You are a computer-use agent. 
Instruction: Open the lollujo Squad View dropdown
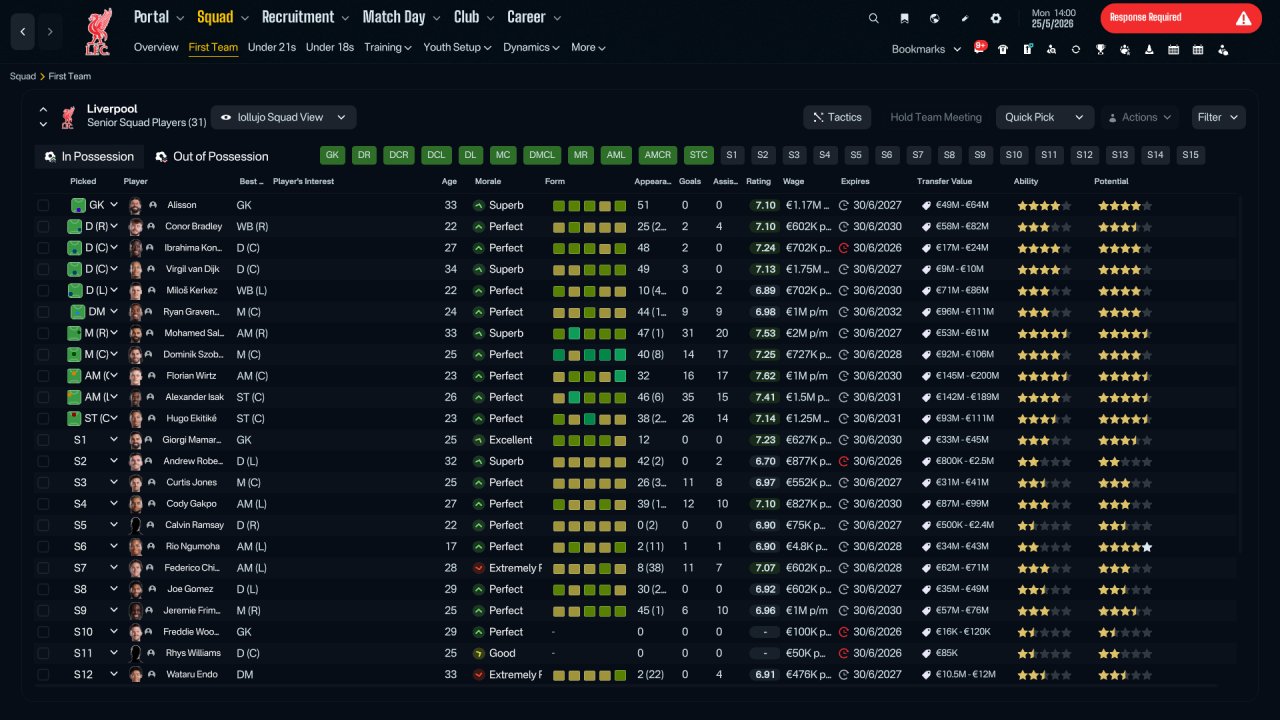point(283,117)
